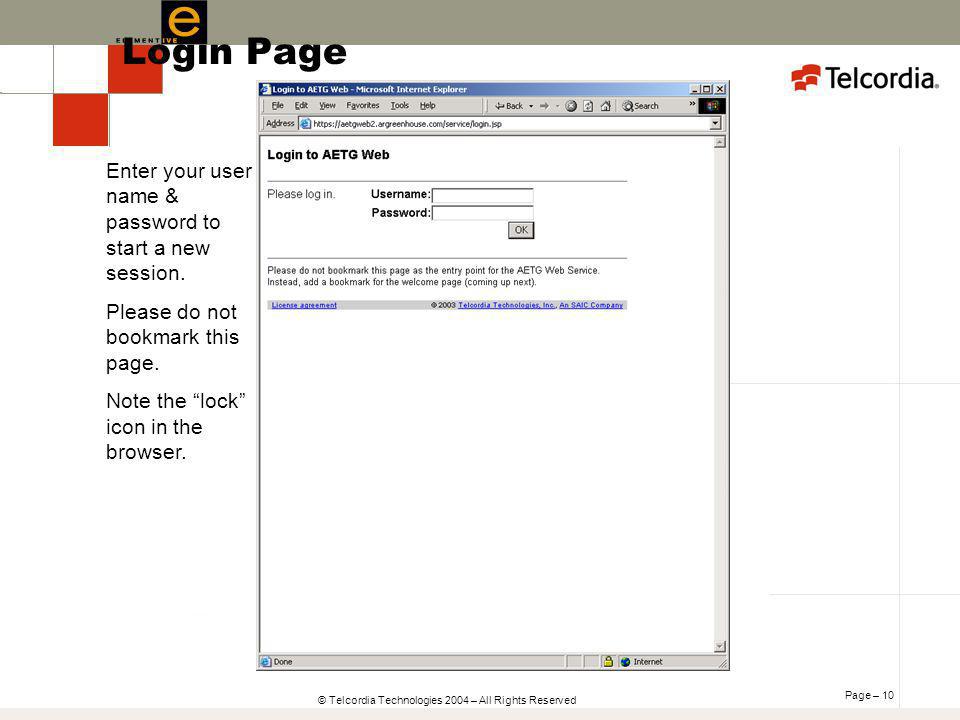Viewport: 960px width, 720px height.
Task: Minimize the Internet Explorer window
Action: [x=694, y=89]
